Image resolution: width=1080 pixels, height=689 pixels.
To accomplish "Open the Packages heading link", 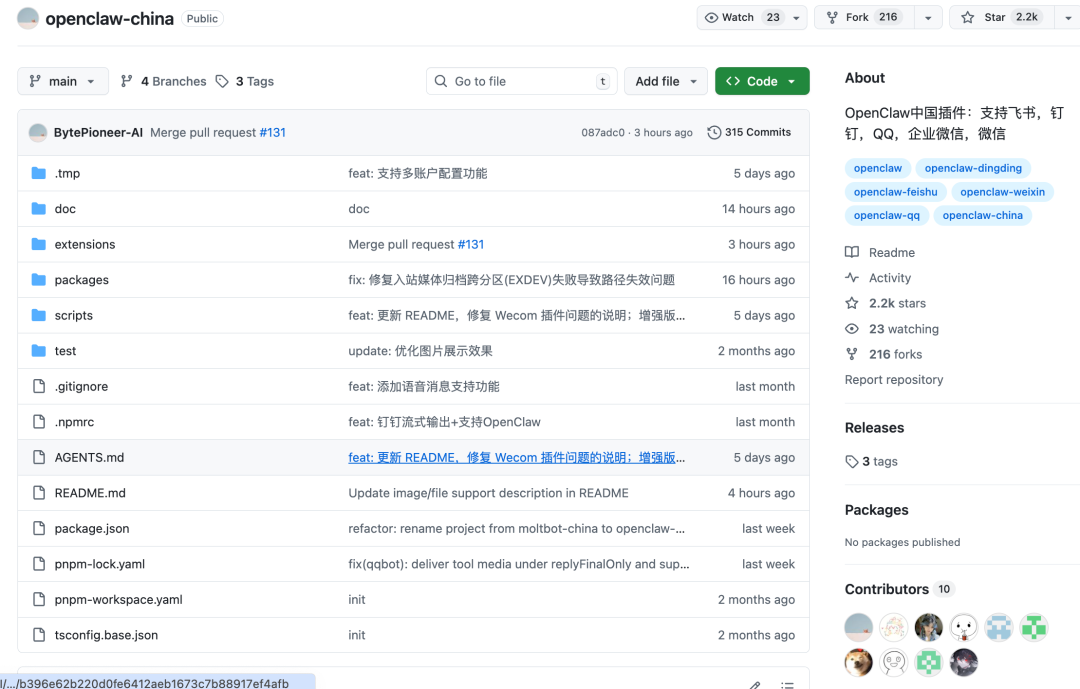I will click(876, 510).
